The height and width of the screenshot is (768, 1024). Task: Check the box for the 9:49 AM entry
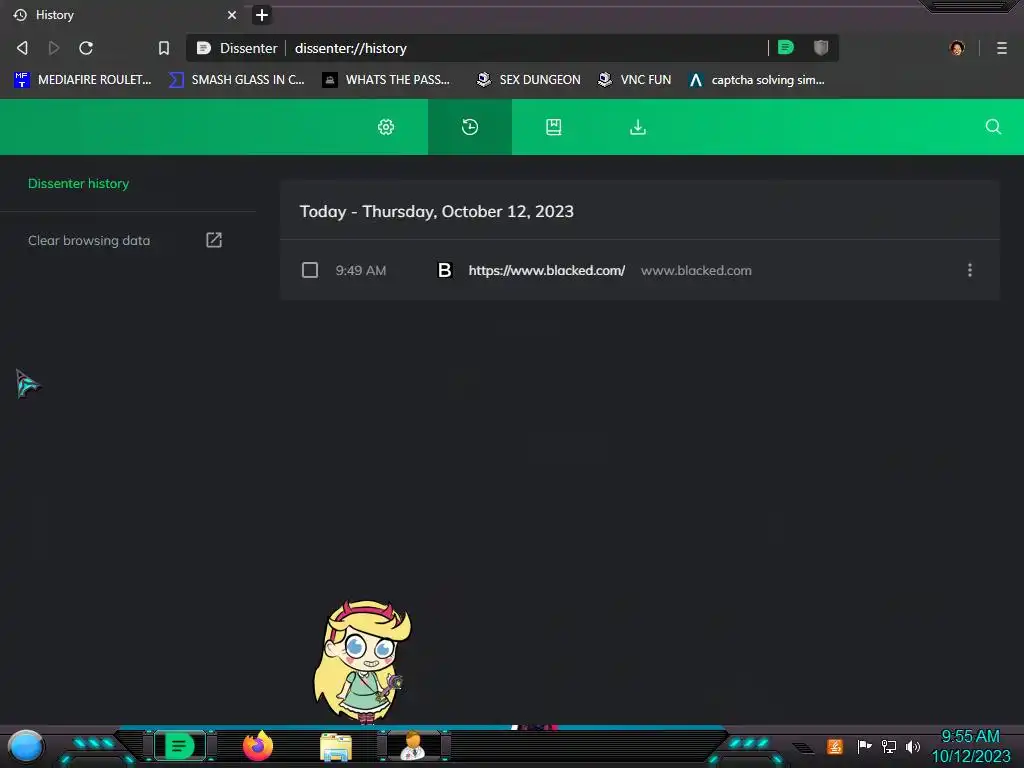click(x=310, y=270)
